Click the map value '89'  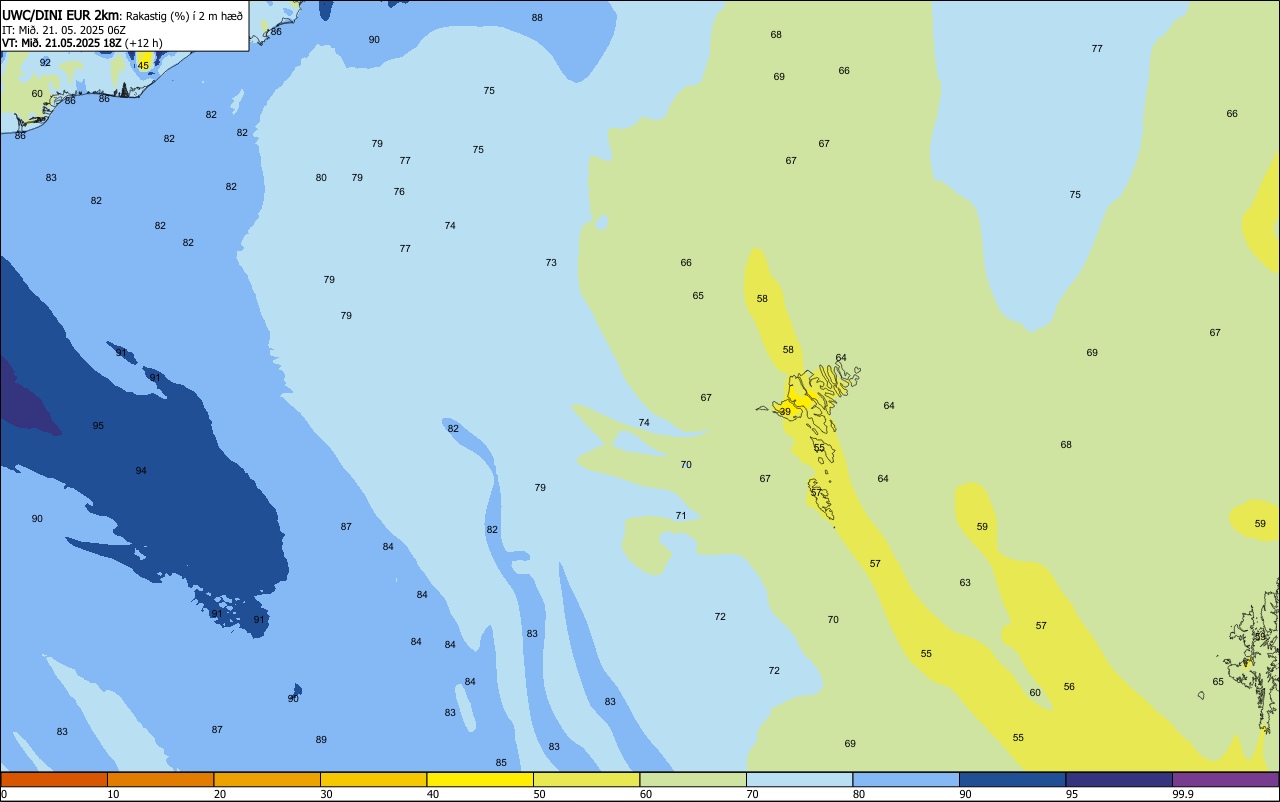321,740
